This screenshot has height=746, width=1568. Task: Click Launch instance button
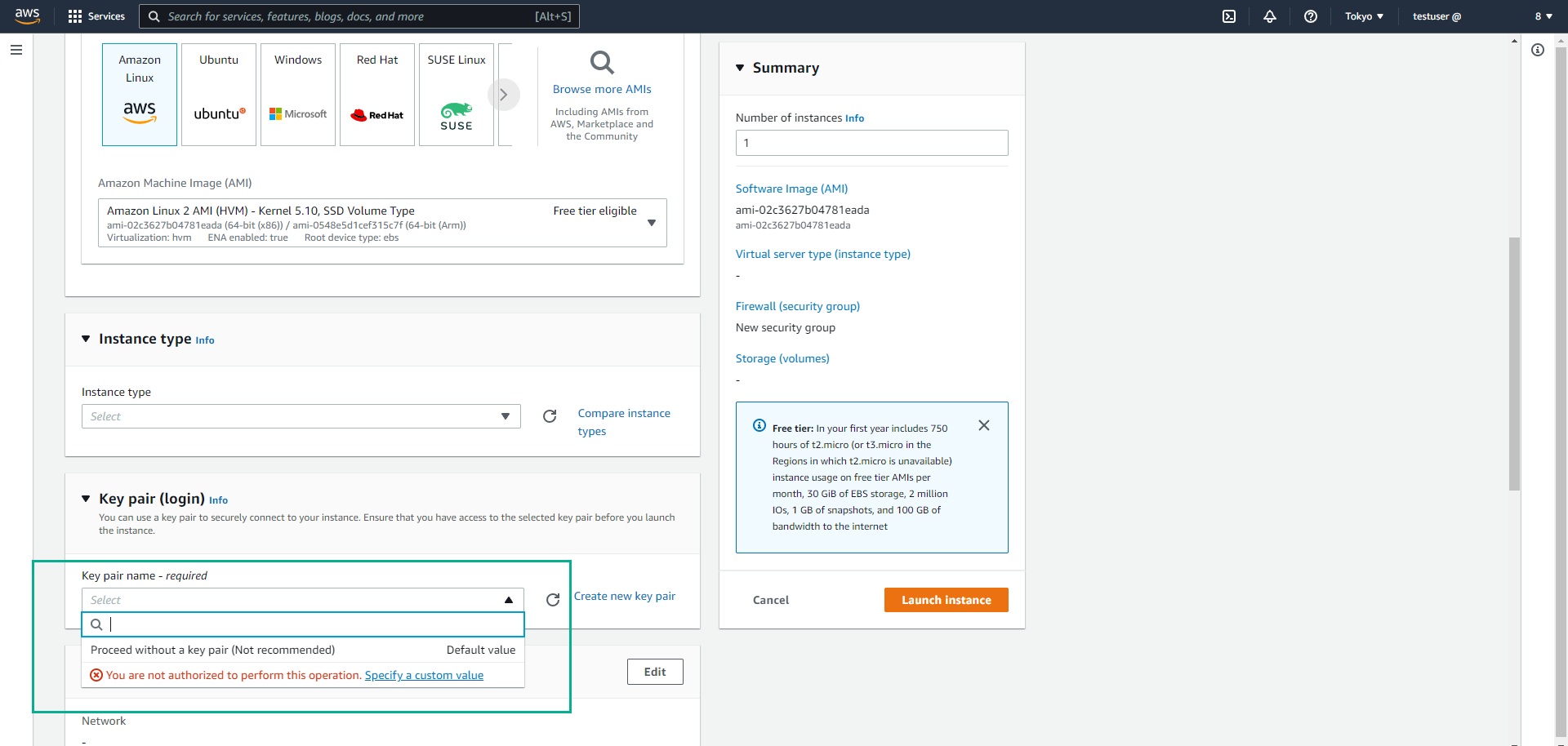pyautogui.click(x=947, y=600)
